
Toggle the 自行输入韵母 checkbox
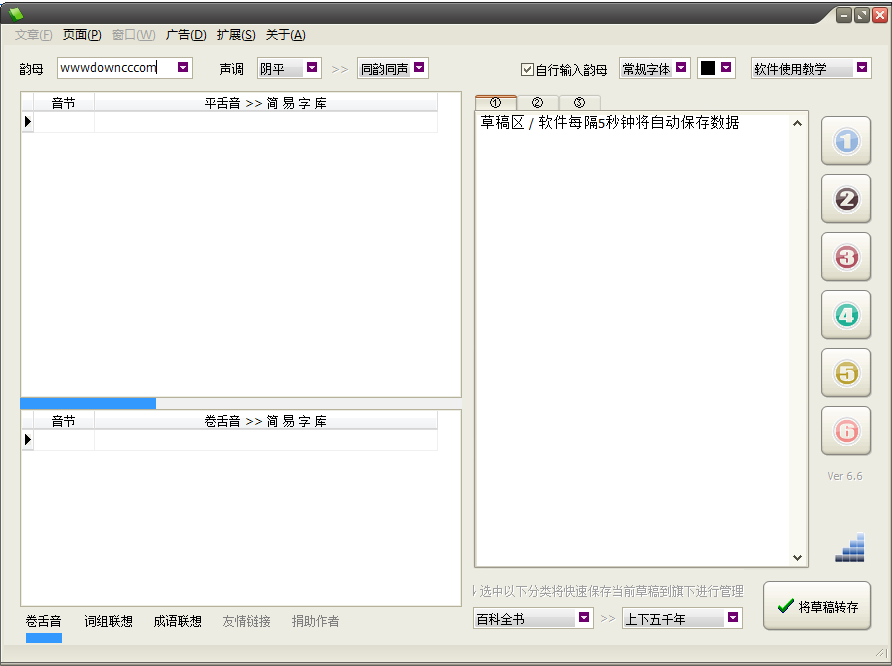click(x=527, y=68)
